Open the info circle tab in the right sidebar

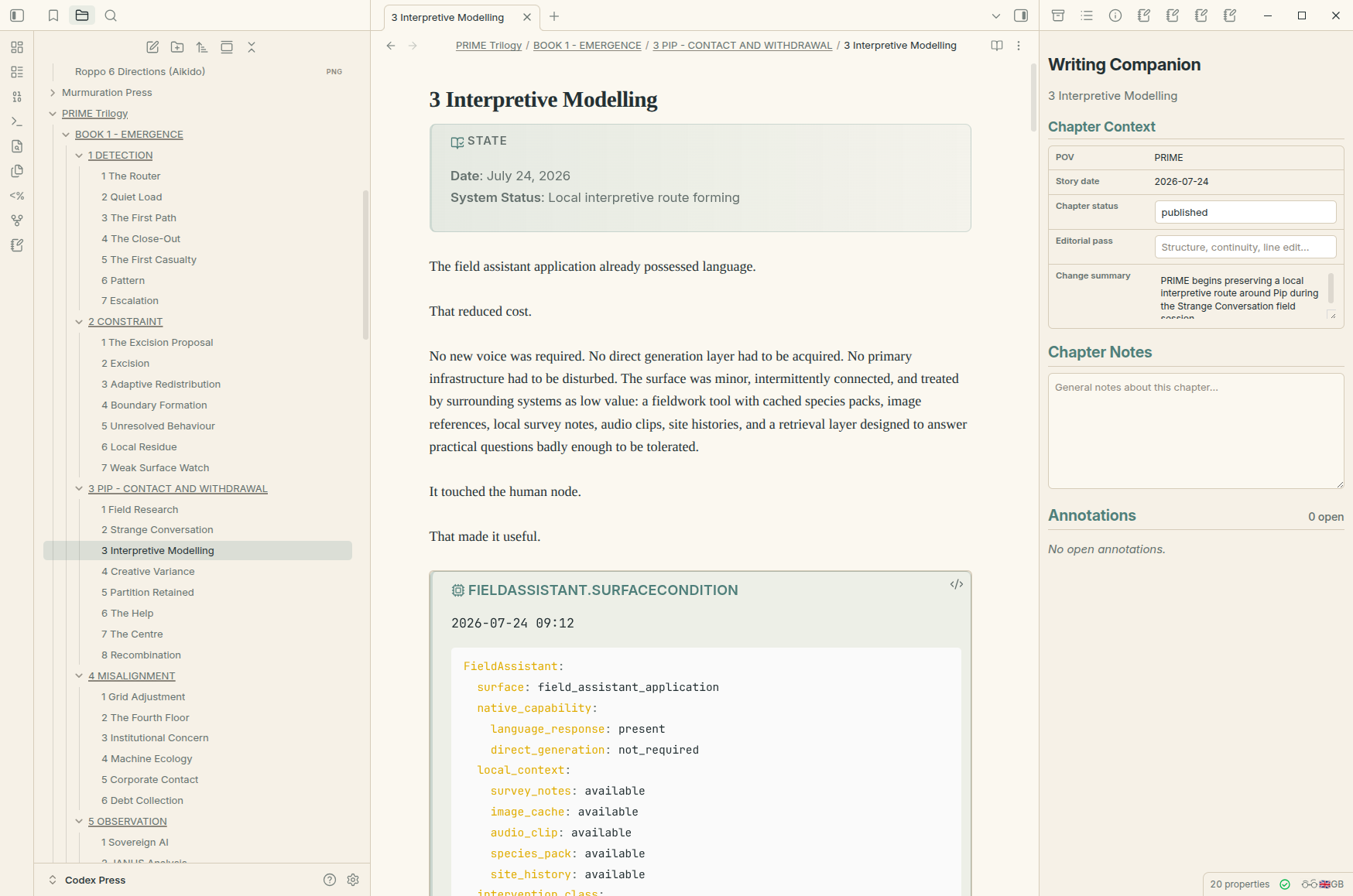[1115, 15]
